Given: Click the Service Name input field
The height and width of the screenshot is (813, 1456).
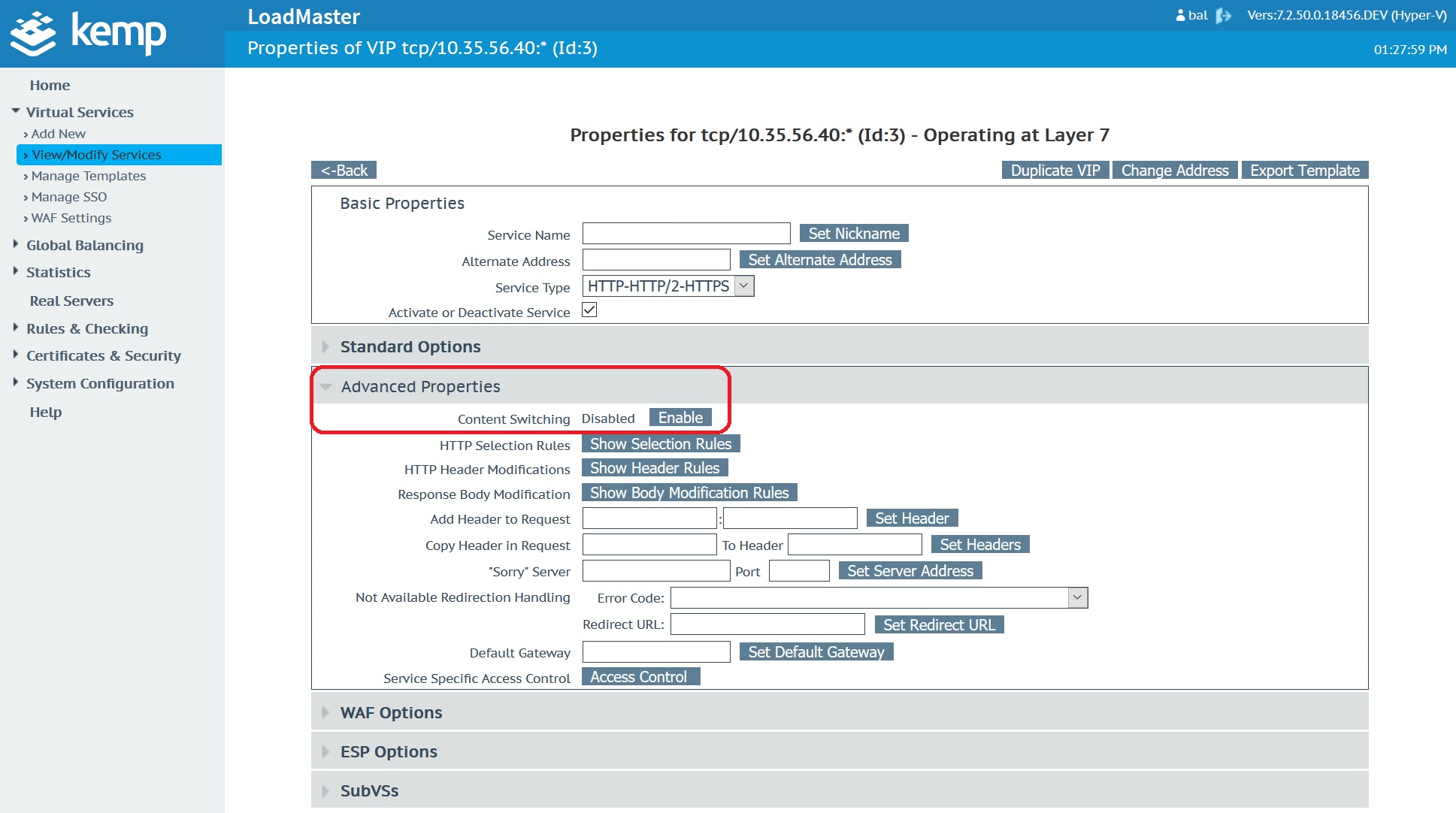Looking at the screenshot, I should (x=686, y=234).
